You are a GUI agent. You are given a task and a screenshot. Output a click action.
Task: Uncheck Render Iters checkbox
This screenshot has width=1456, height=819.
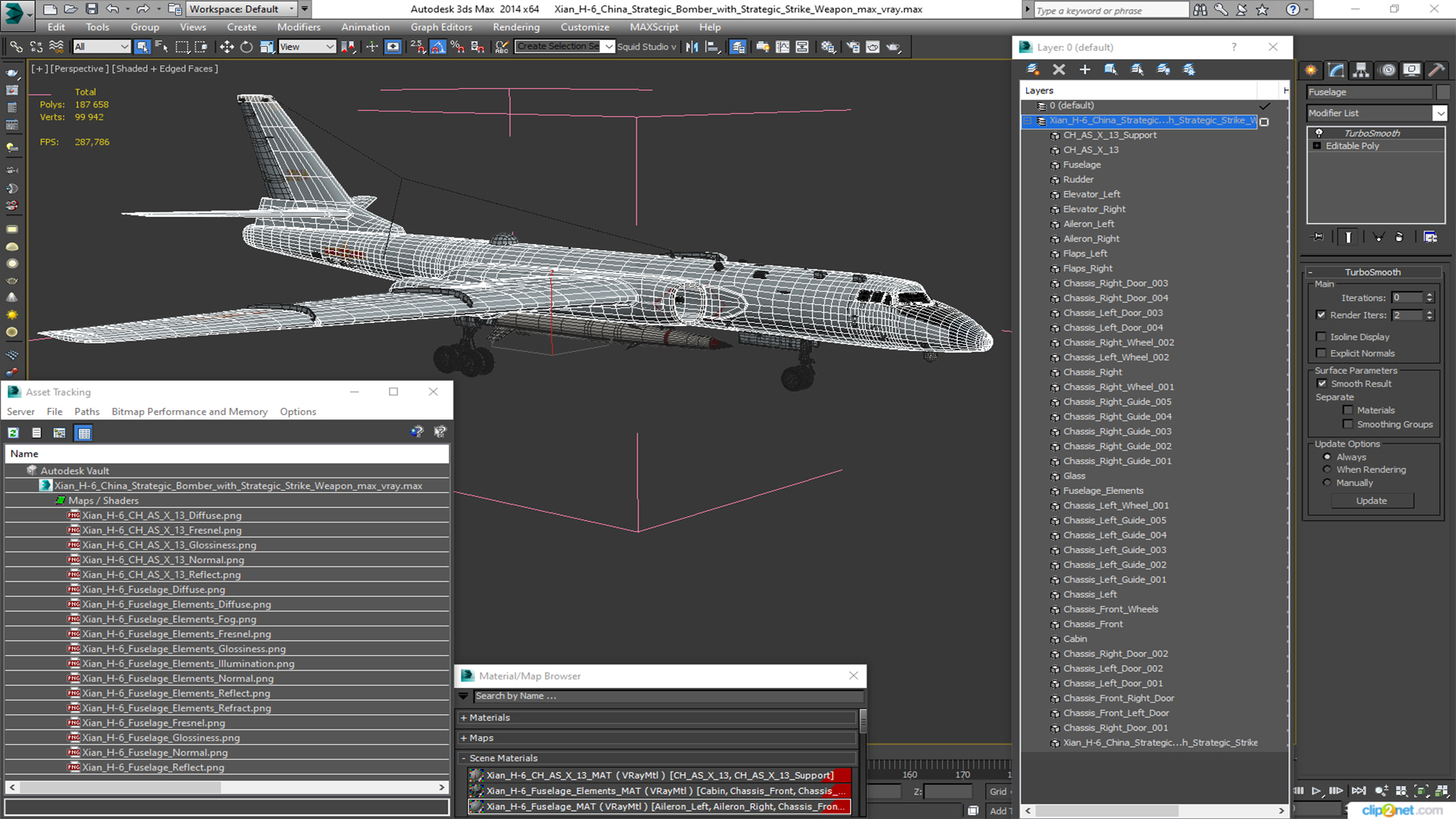click(x=1321, y=315)
